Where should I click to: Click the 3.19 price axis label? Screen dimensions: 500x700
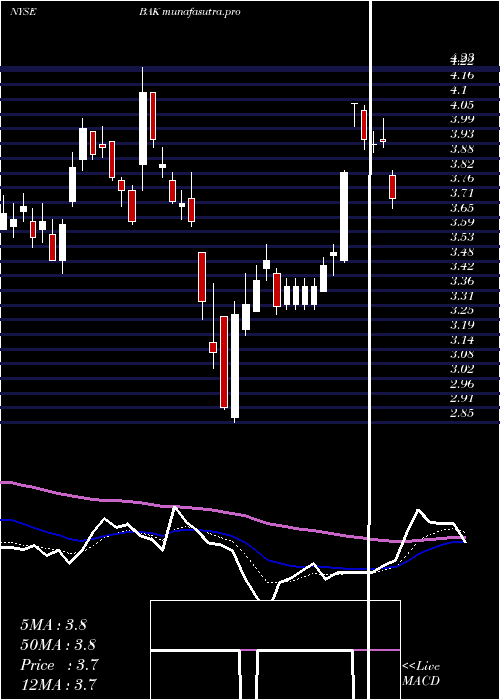pyautogui.click(x=462, y=325)
